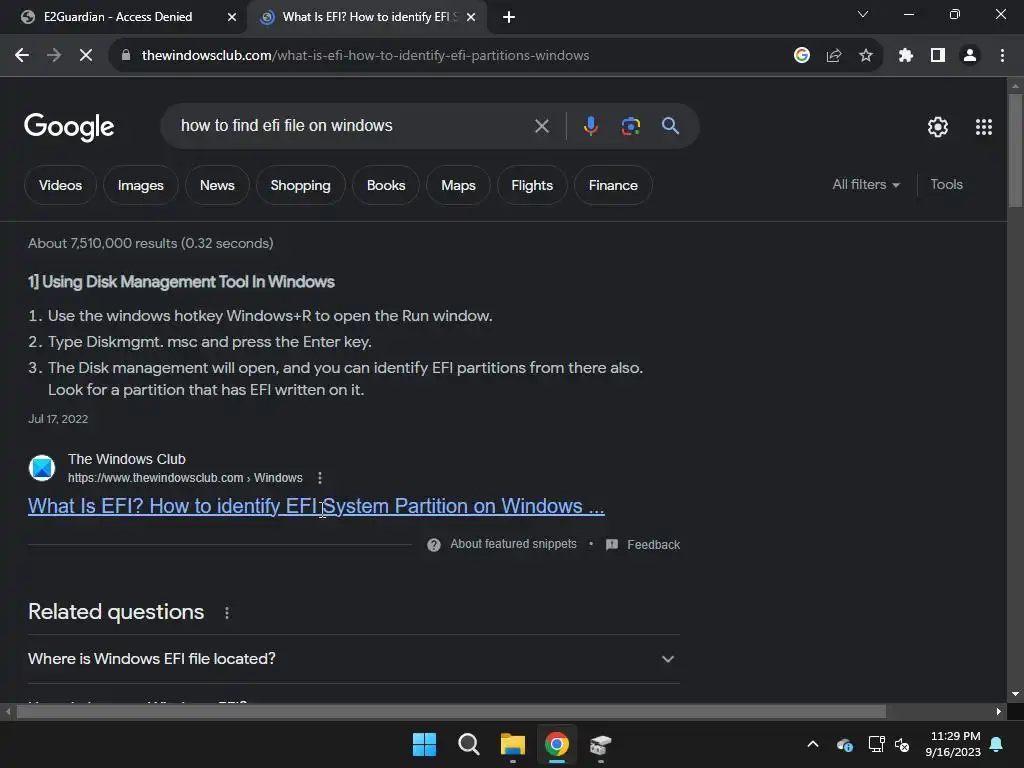Image resolution: width=1024 pixels, height=768 pixels.
Task: Click the Google icon in address bar
Action: [x=801, y=56]
